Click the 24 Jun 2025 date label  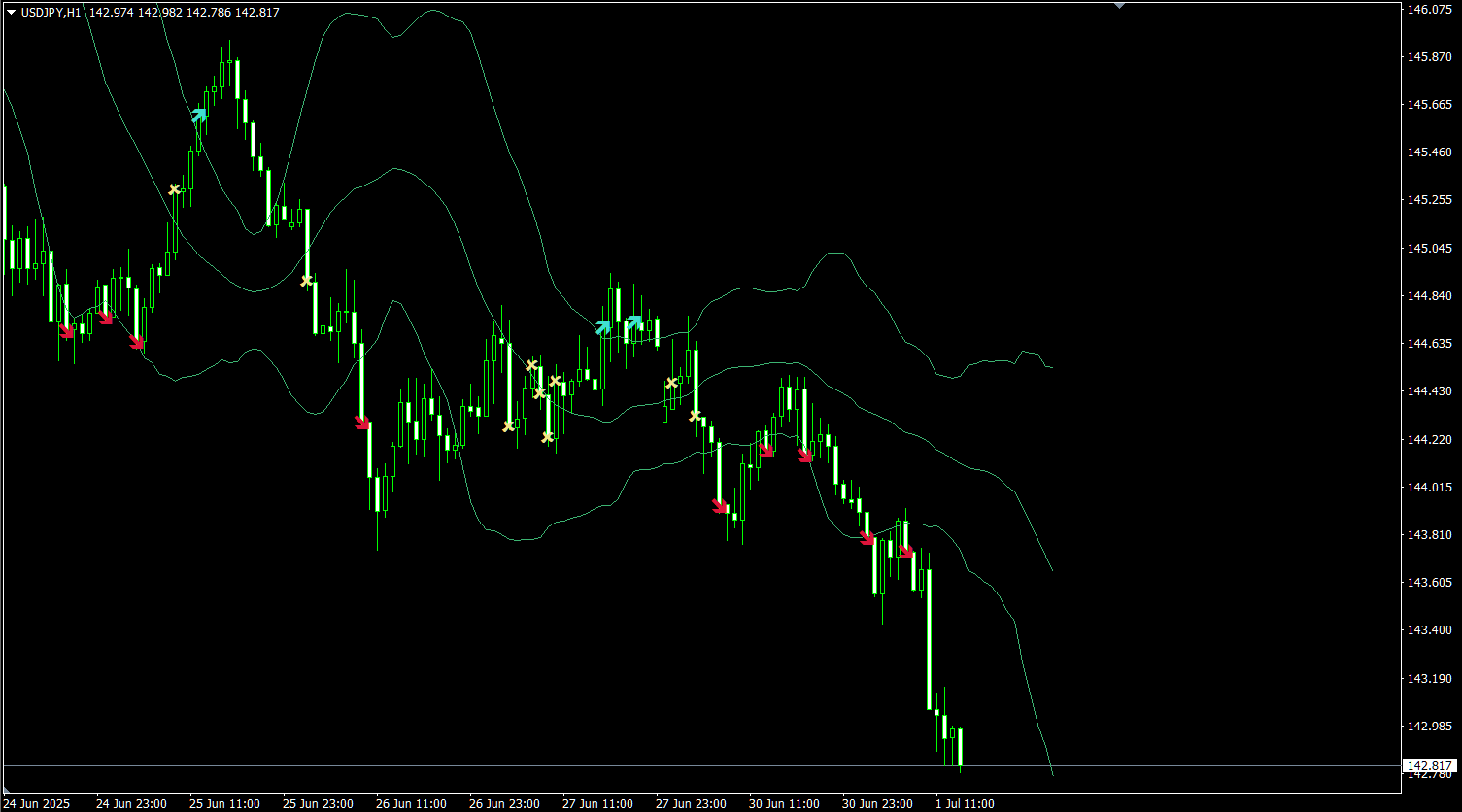[38, 804]
